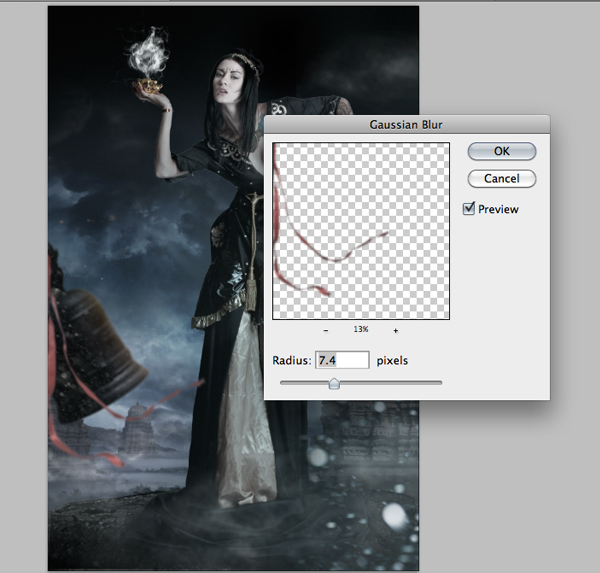Sample the white smoke above the golden bowl
Screen dimensions: 600x573
[148, 54]
